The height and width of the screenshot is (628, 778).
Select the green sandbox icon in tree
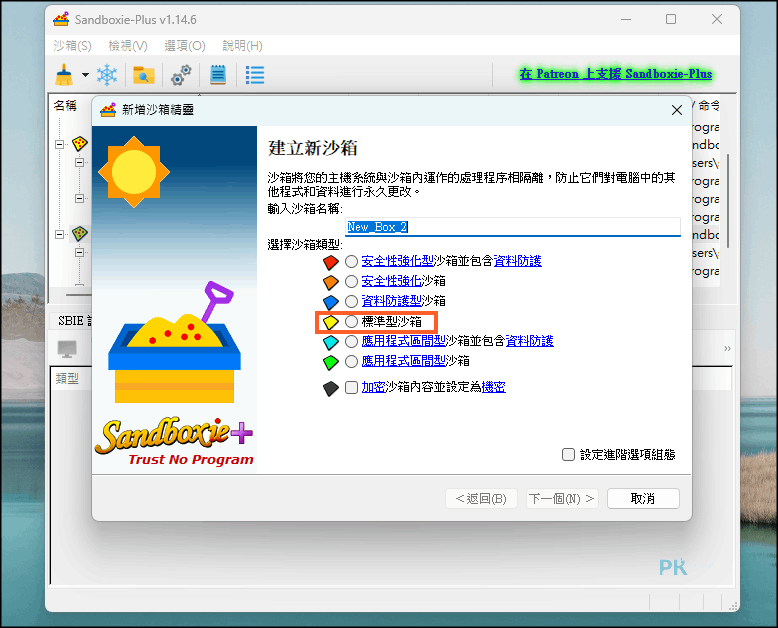(80, 234)
